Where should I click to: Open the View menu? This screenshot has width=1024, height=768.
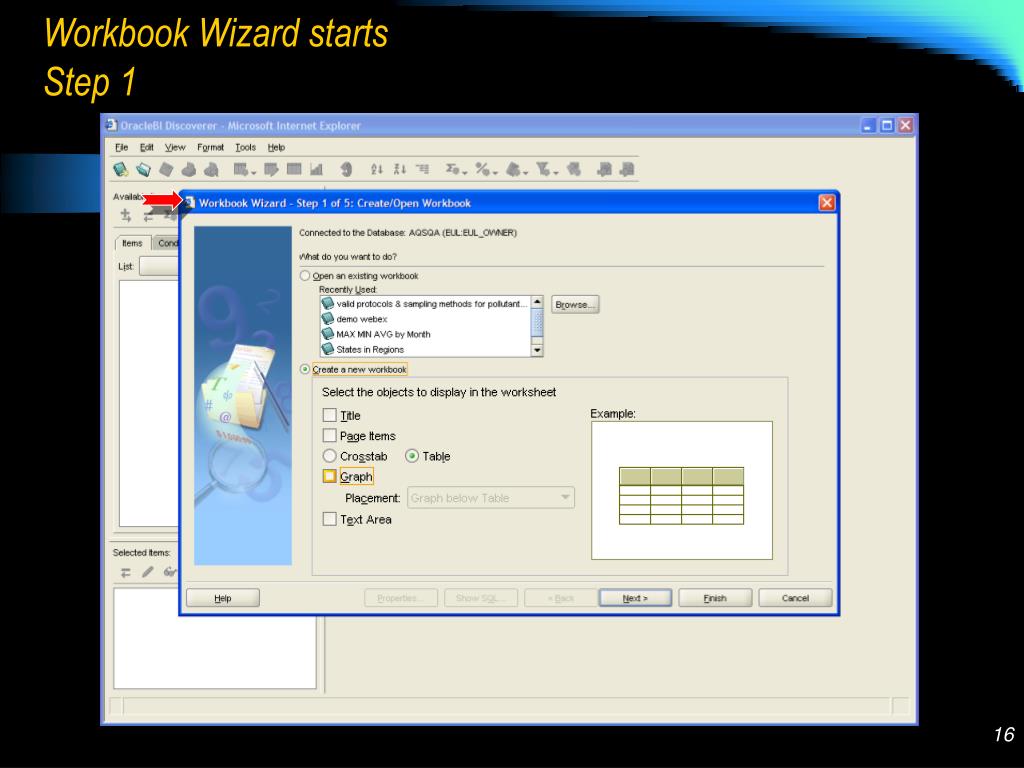click(x=175, y=148)
